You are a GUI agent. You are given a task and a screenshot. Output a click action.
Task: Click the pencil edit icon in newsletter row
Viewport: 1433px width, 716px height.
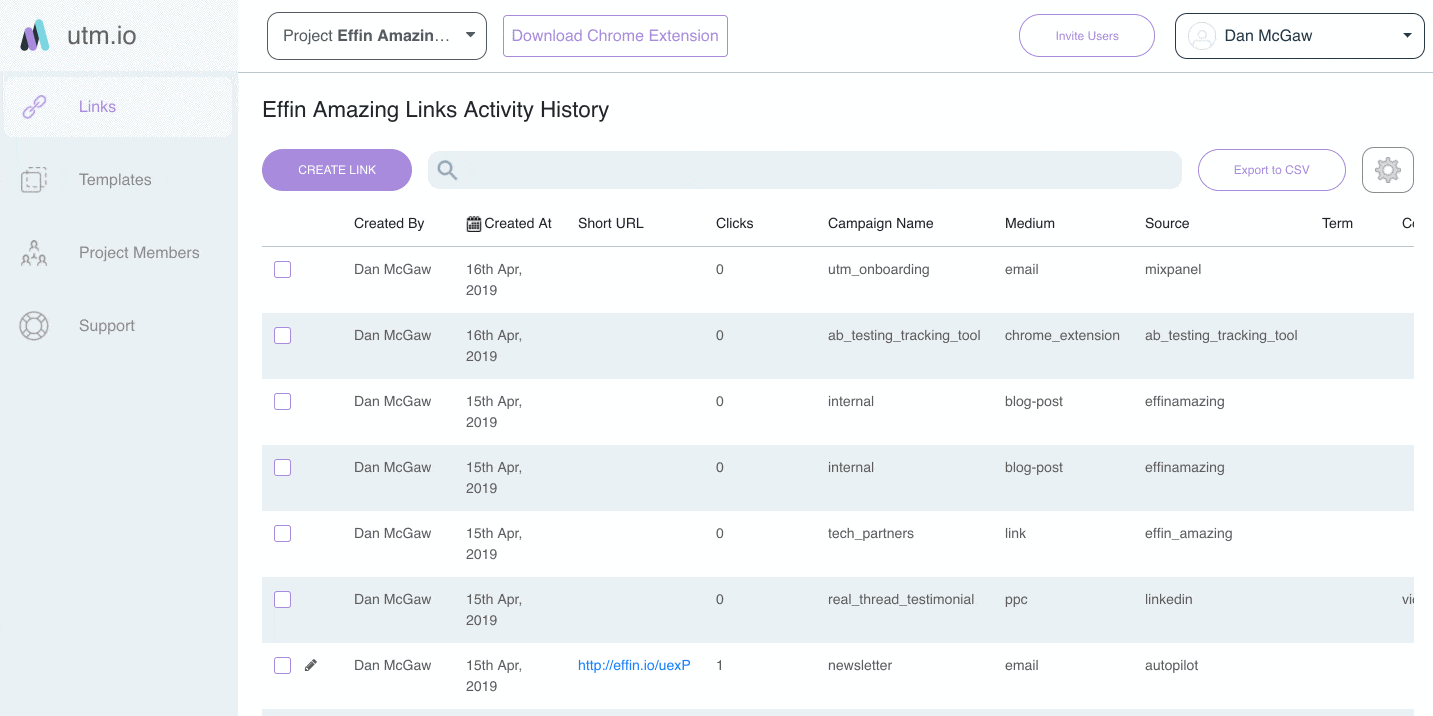[x=311, y=665]
